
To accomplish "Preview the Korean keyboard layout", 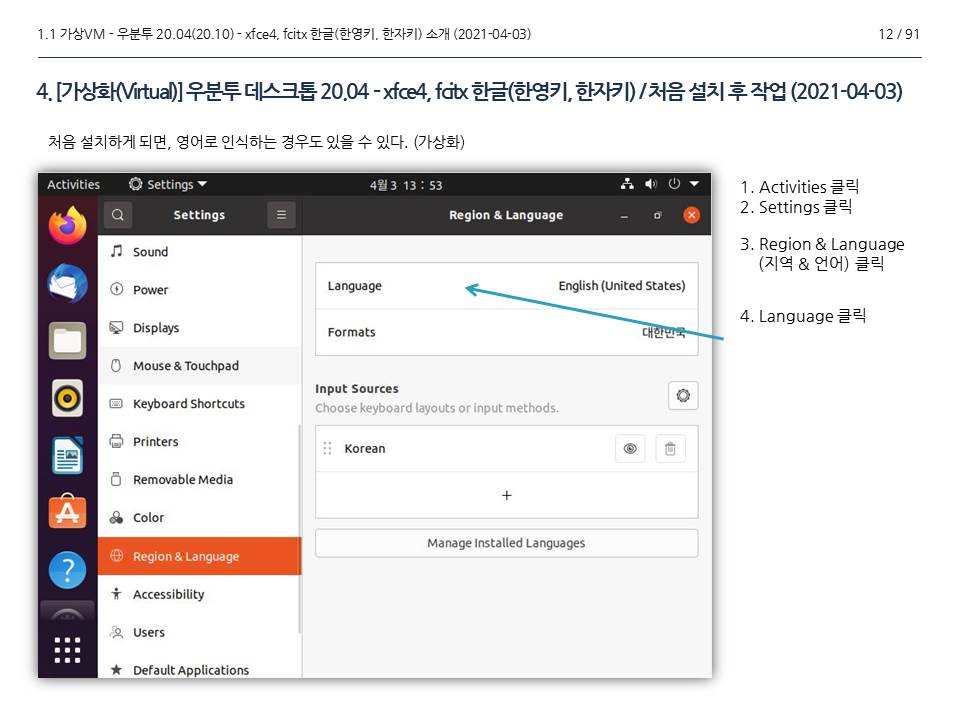I will 630,449.
